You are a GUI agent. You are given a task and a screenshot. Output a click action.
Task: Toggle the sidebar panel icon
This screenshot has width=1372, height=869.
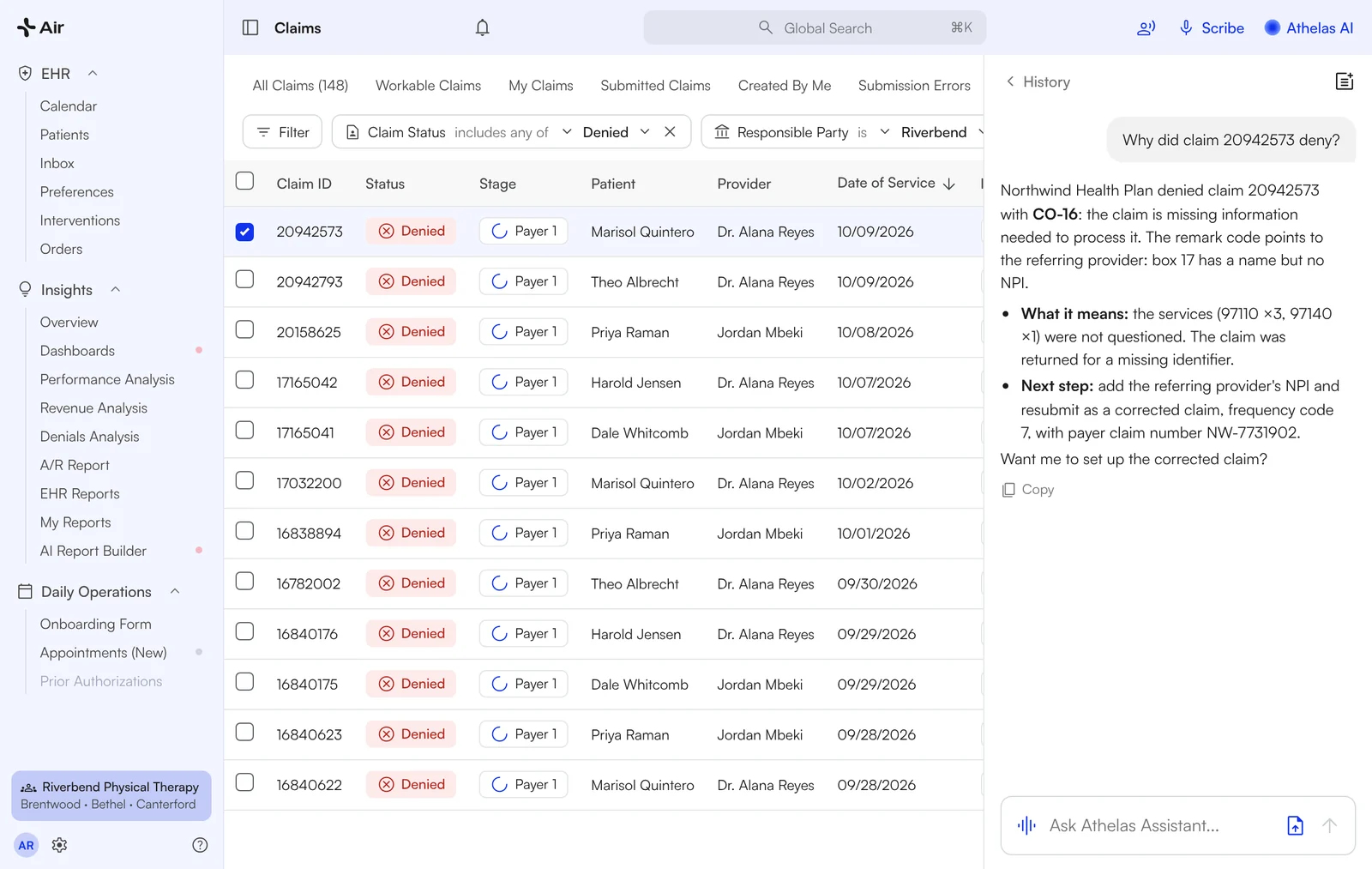point(250,27)
